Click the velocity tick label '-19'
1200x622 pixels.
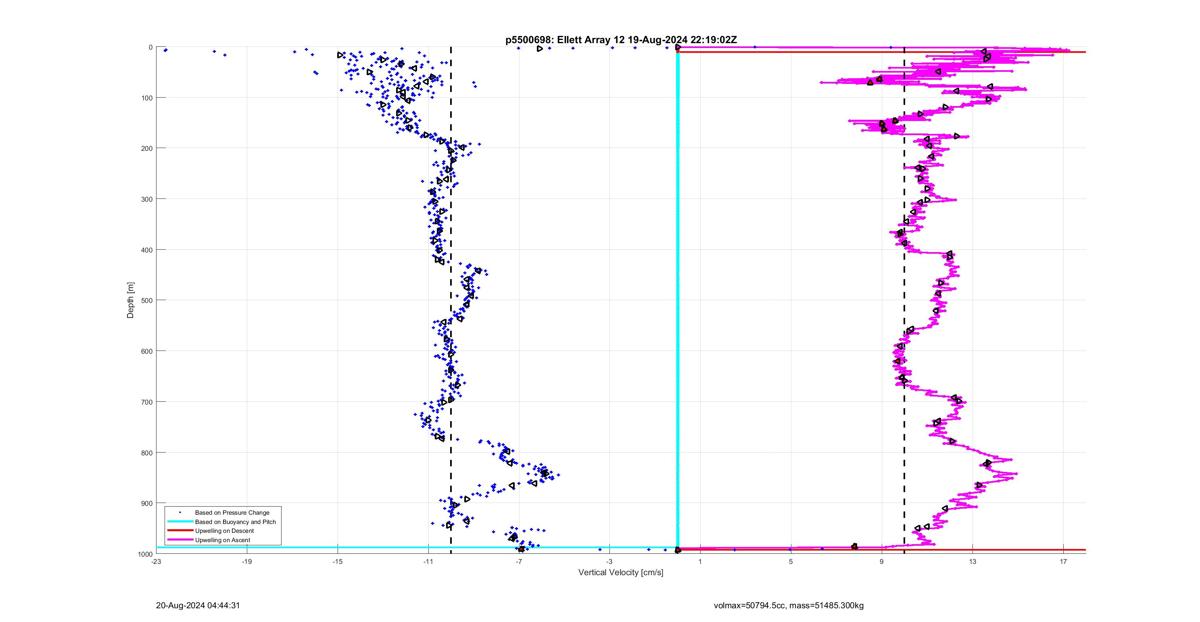[x=247, y=562]
